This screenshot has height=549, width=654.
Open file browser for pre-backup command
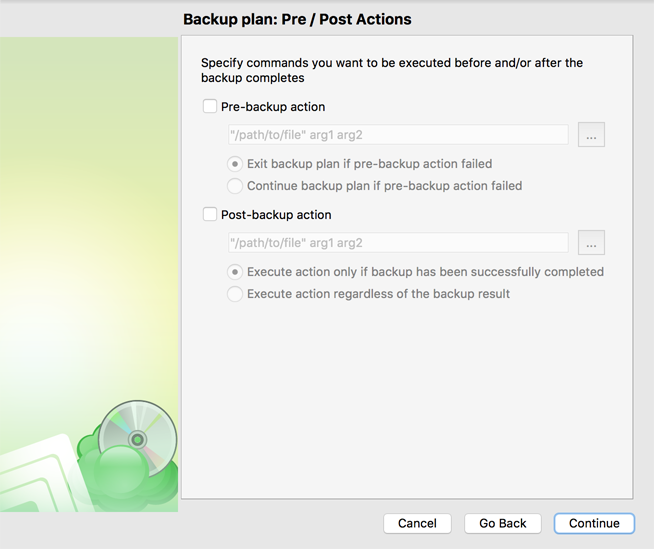pyautogui.click(x=591, y=135)
